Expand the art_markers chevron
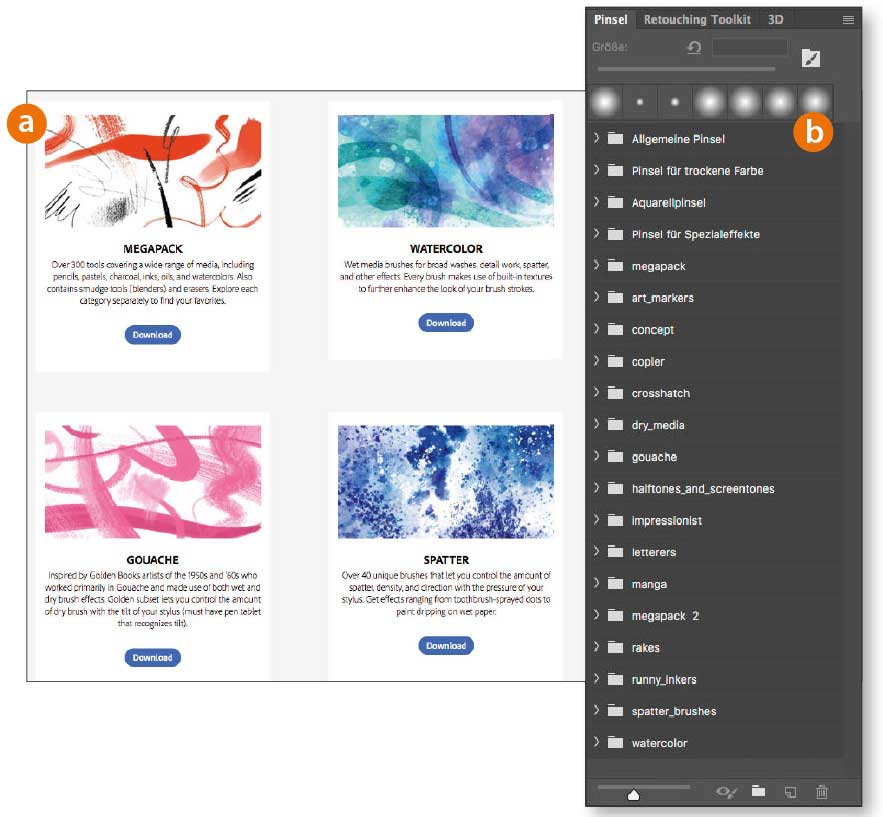Image resolution: width=883 pixels, height=817 pixels. tap(596, 297)
